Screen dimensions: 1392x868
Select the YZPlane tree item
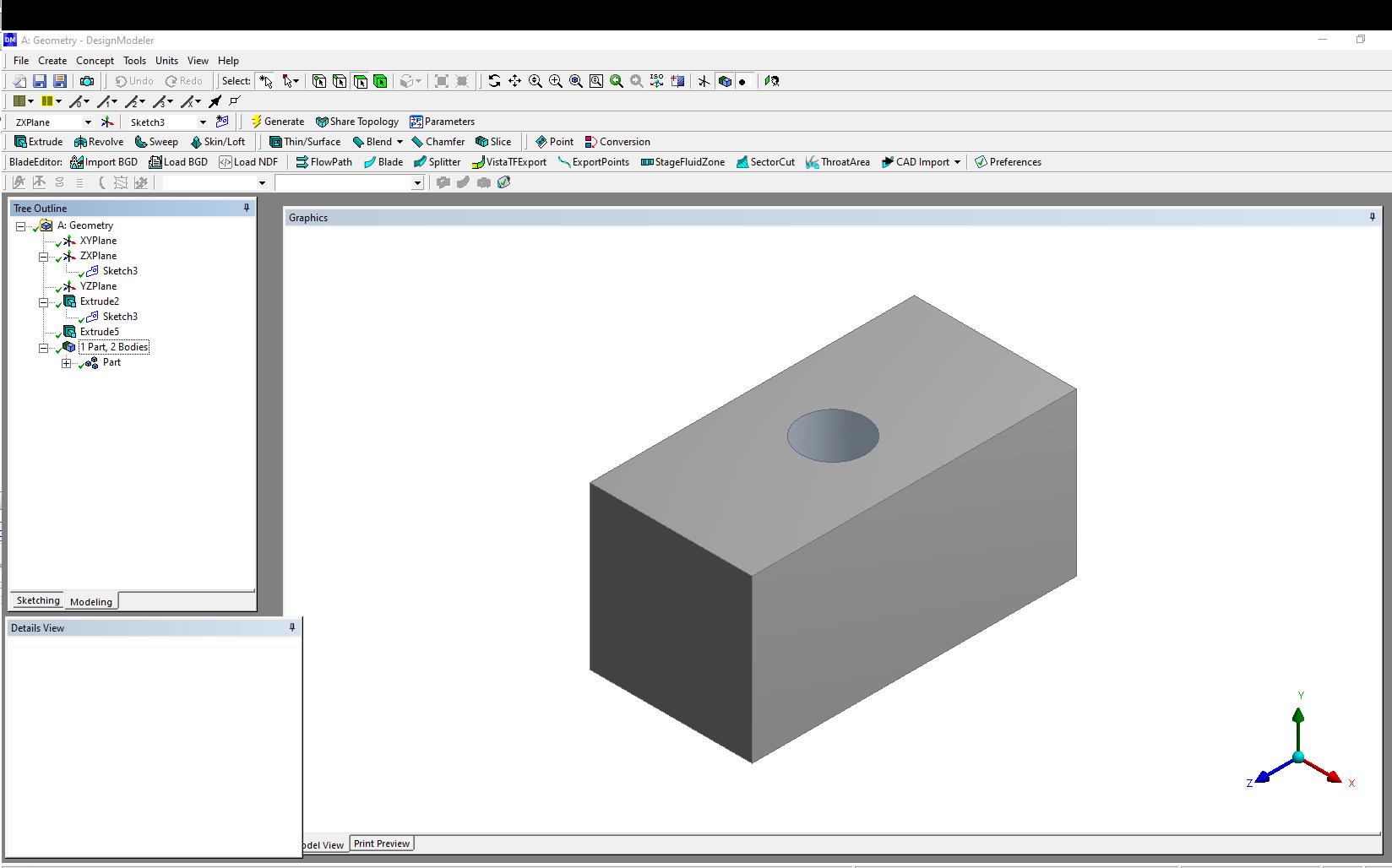98,286
